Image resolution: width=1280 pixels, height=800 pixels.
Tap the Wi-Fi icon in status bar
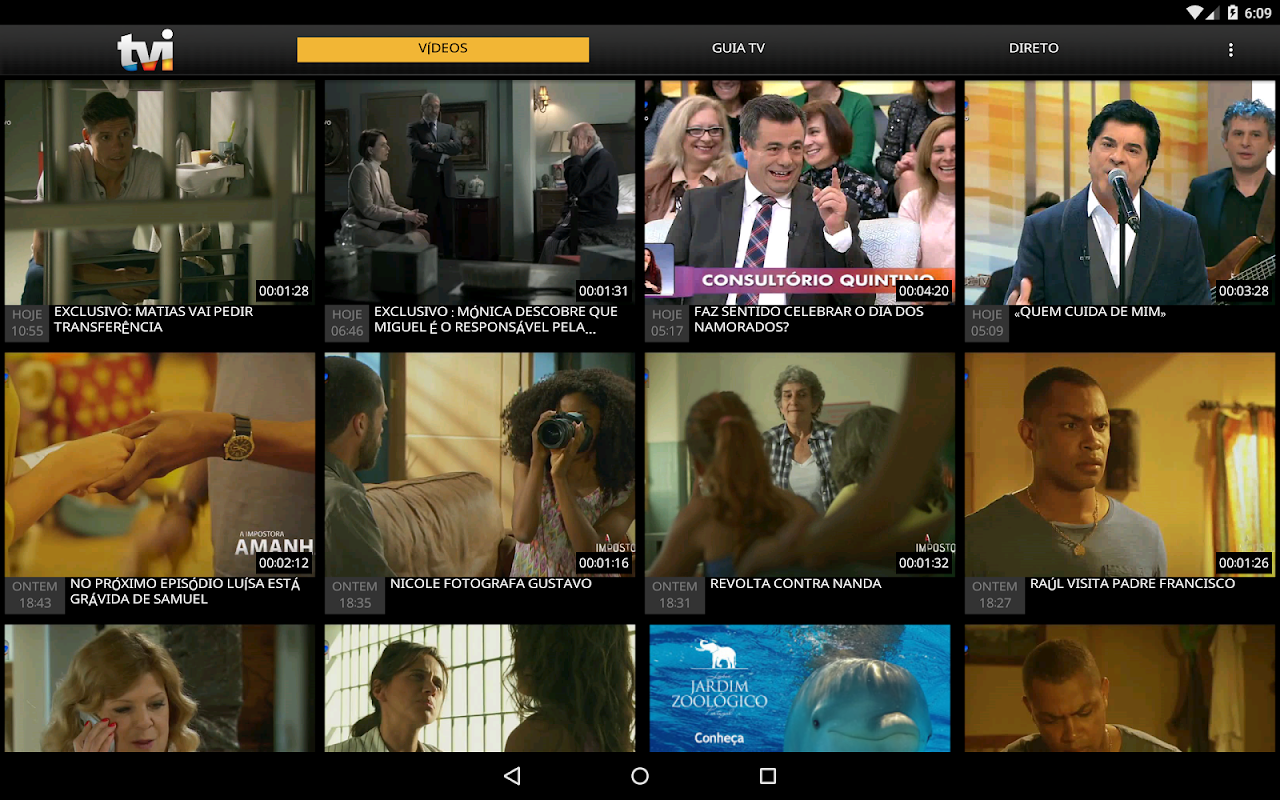[1196, 12]
